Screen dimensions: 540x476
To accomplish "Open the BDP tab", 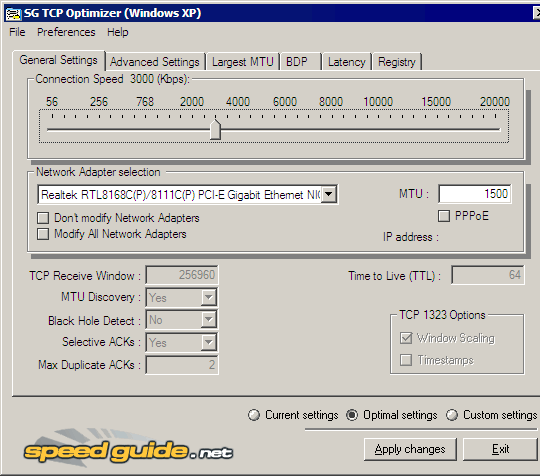I will tap(301, 62).
